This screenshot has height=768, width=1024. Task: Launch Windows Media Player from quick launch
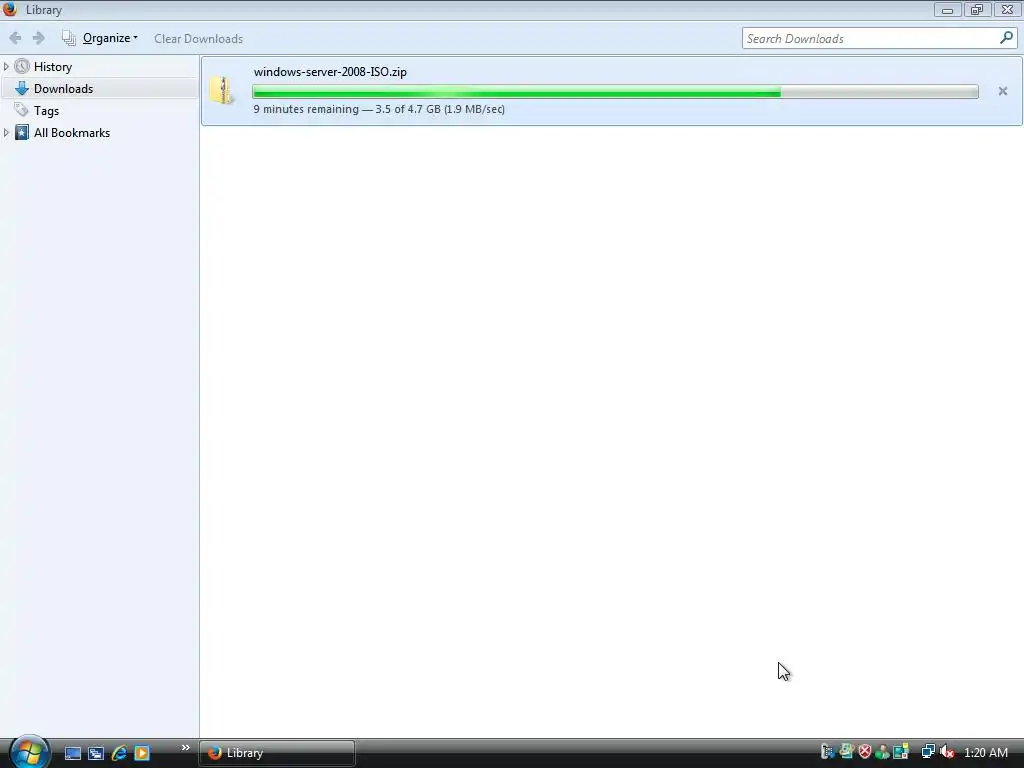coord(142,753)
